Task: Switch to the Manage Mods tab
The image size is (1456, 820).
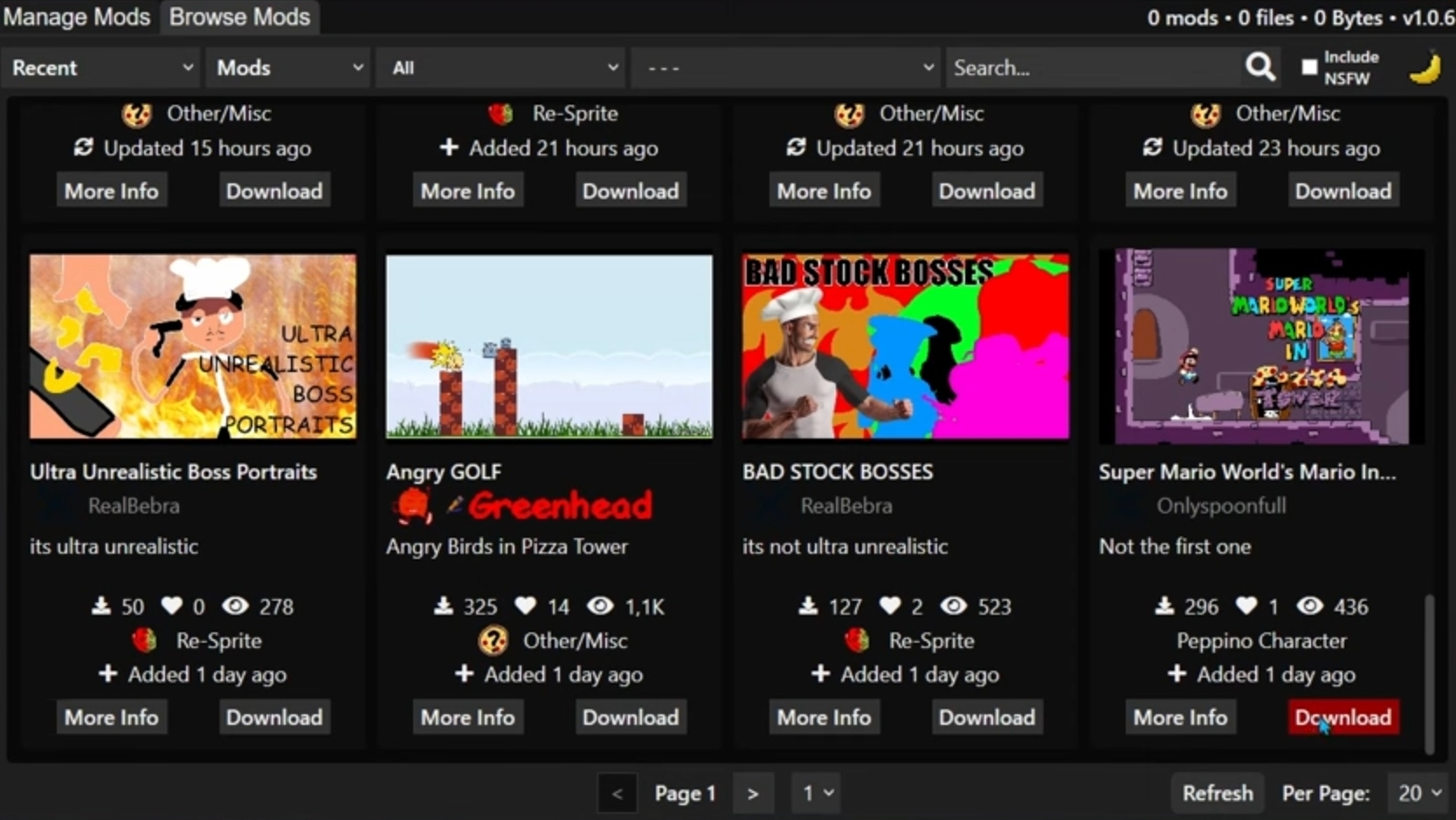Action: (x=77, y=17)
